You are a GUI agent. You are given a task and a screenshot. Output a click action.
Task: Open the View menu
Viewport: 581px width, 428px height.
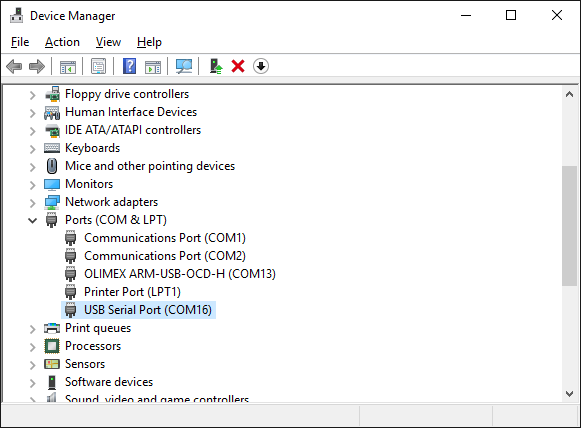tap(108, 42)
